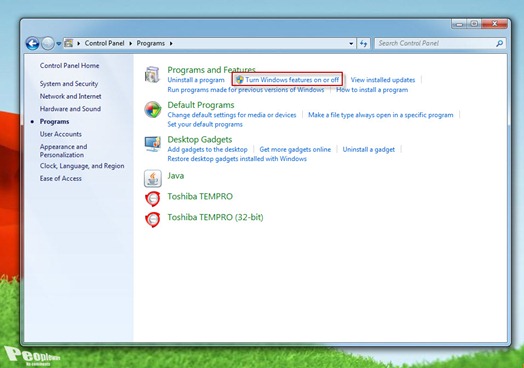Open the Desktop Gadgets monitor icon
524x368 pixels.
pos(153,144)
